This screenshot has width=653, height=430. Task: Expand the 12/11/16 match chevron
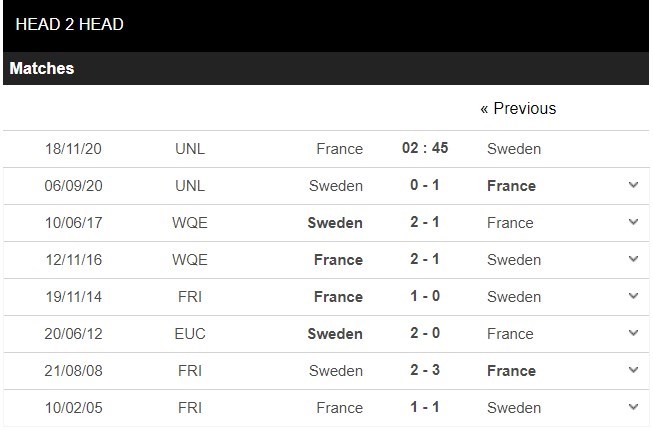633,260
